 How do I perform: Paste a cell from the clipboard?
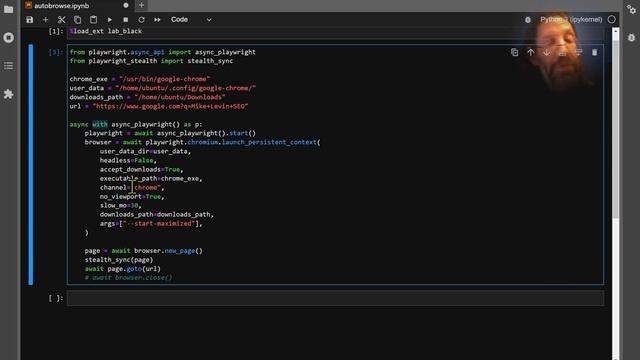click(93, 20)
